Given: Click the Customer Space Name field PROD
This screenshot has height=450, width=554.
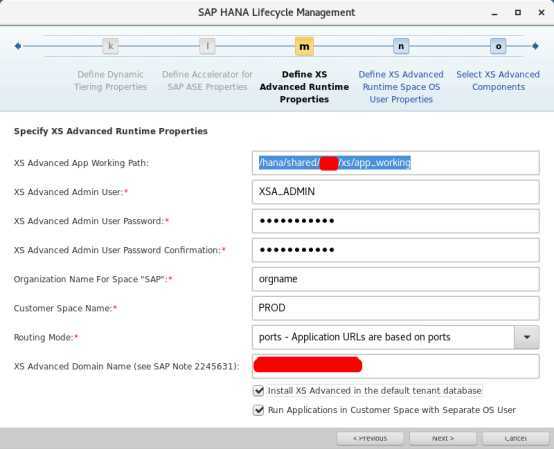Looking at the screenshot, I should click(396, 308).
